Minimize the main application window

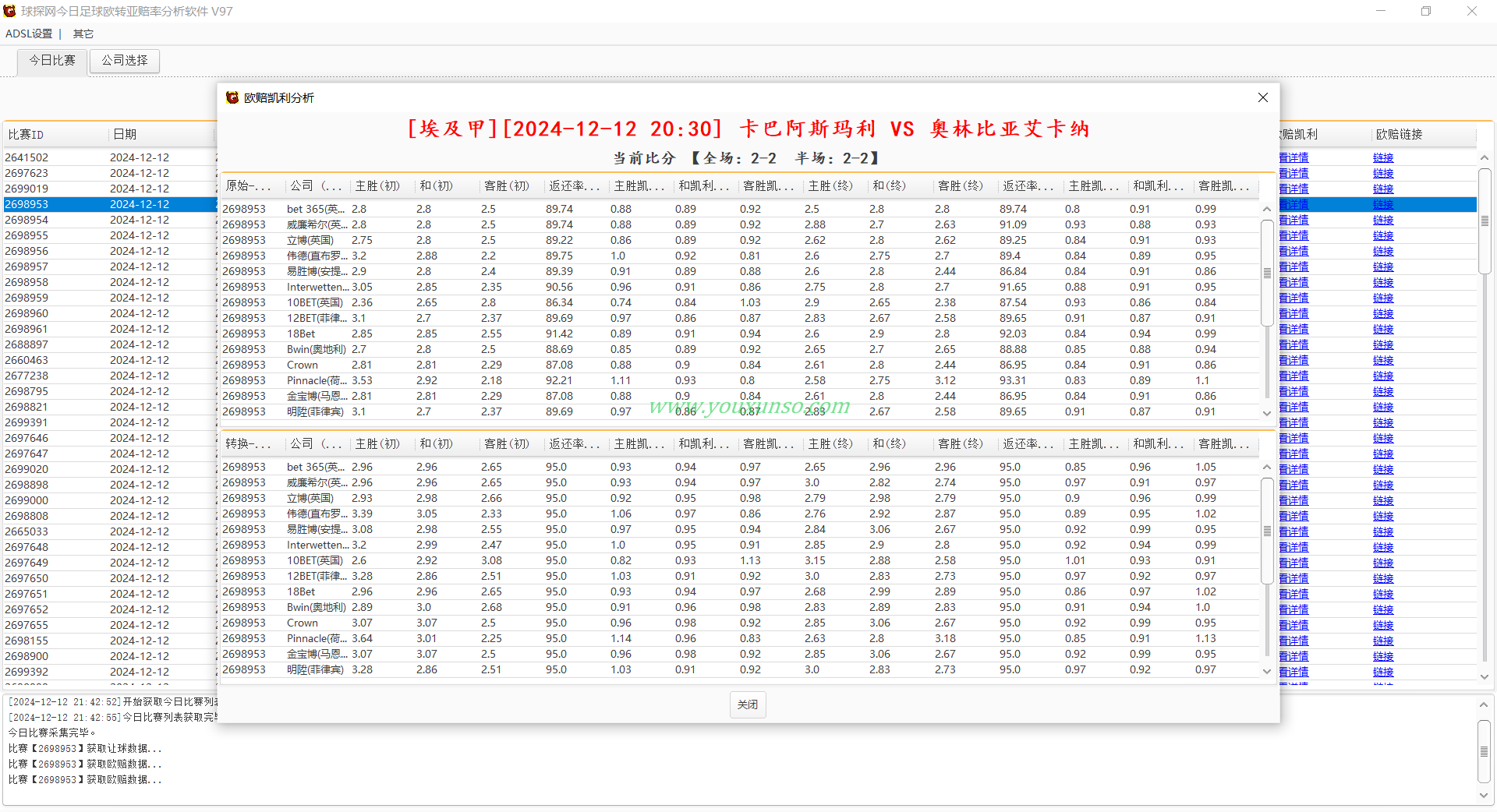coord(1381,11)
